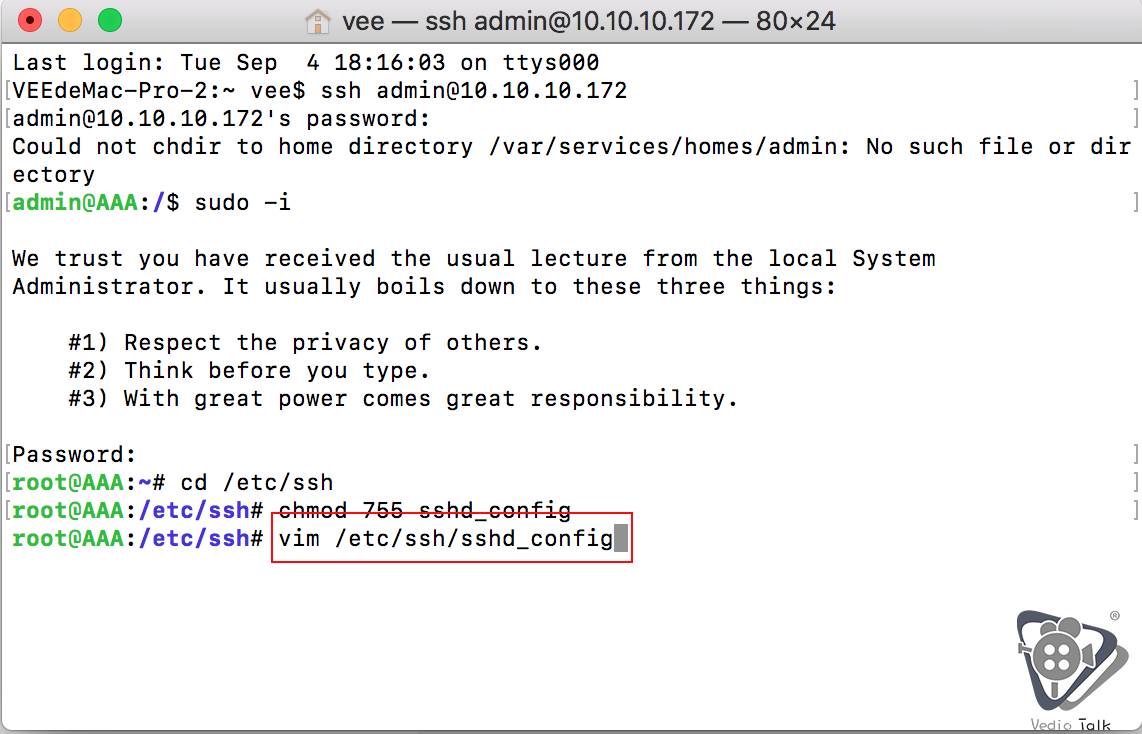Click the right bracket mark beside sudo -i line

click(x=1135, y=202)
